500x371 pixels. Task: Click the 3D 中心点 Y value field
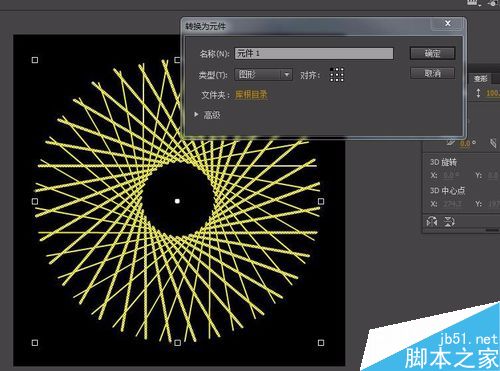click(x=494, y=203)
